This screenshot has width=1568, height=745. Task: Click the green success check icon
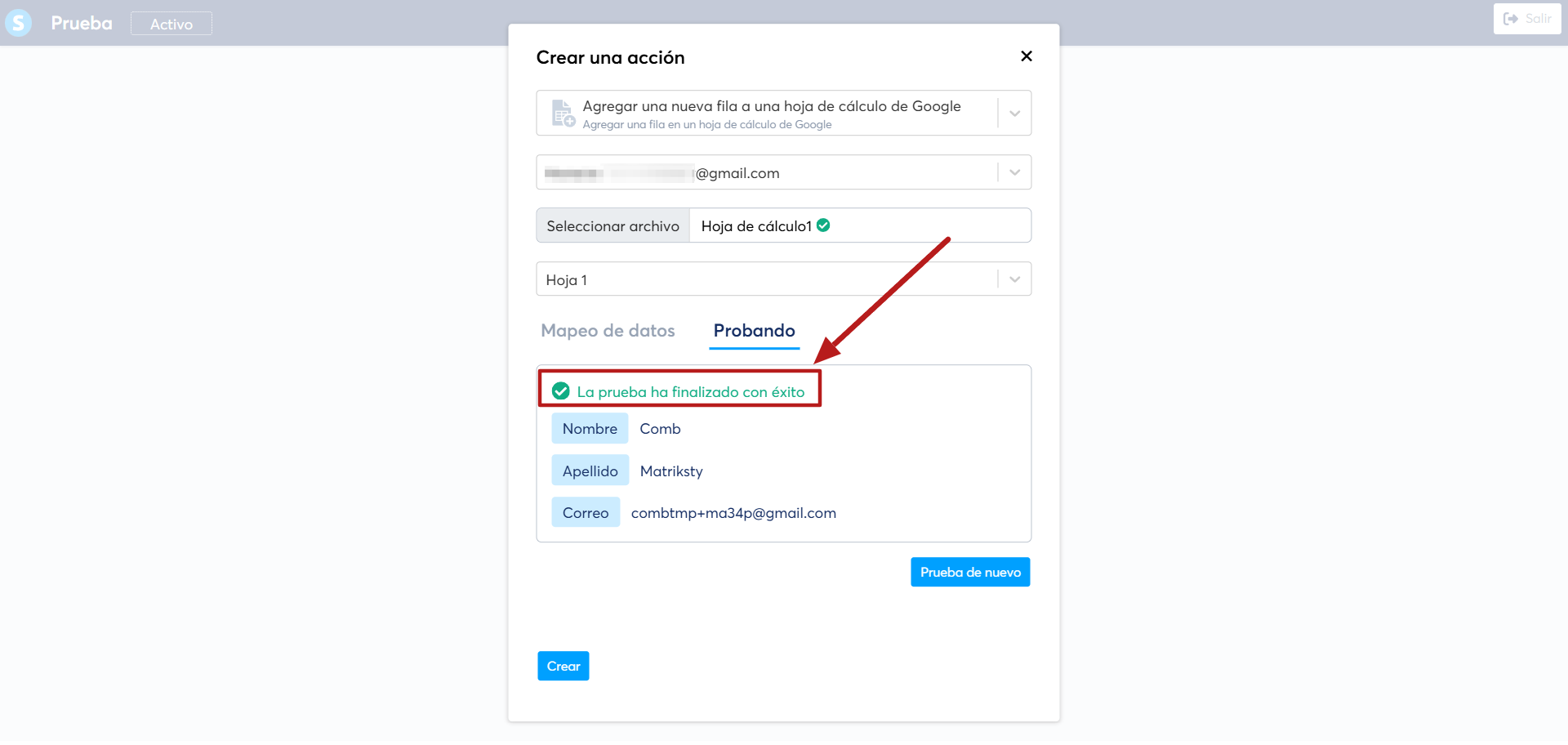pos(561,391)
